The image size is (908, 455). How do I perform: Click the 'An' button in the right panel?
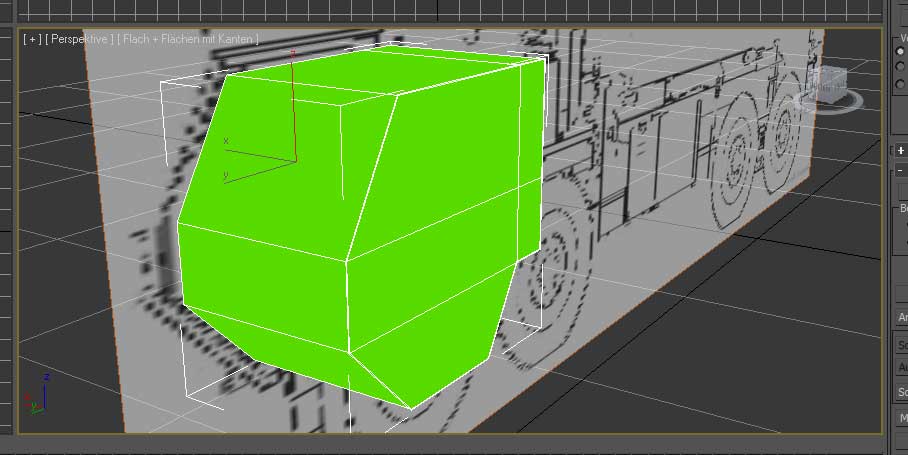point(901,317)
